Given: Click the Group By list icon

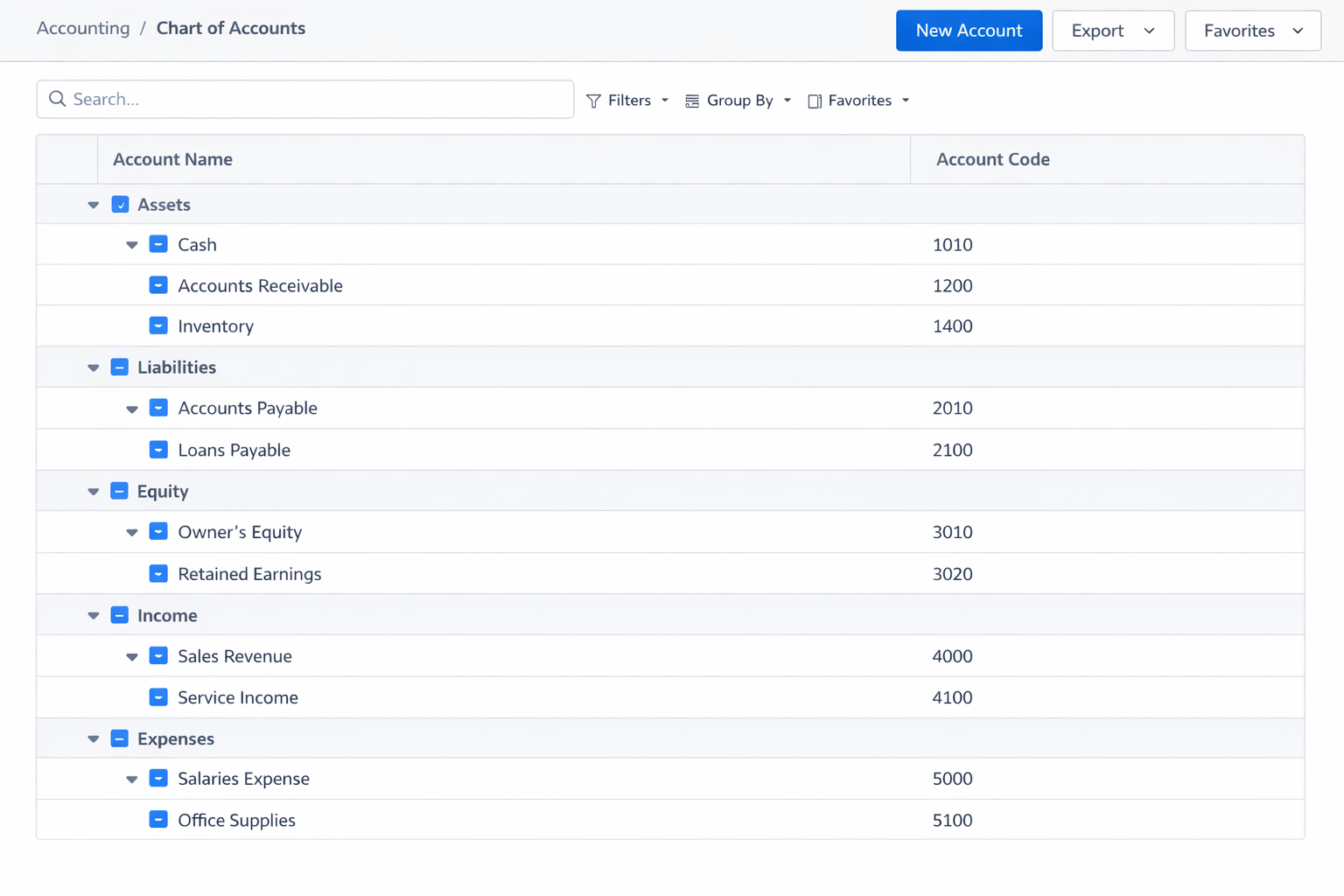Looking at the screenshot, I should tap(692, 100).
